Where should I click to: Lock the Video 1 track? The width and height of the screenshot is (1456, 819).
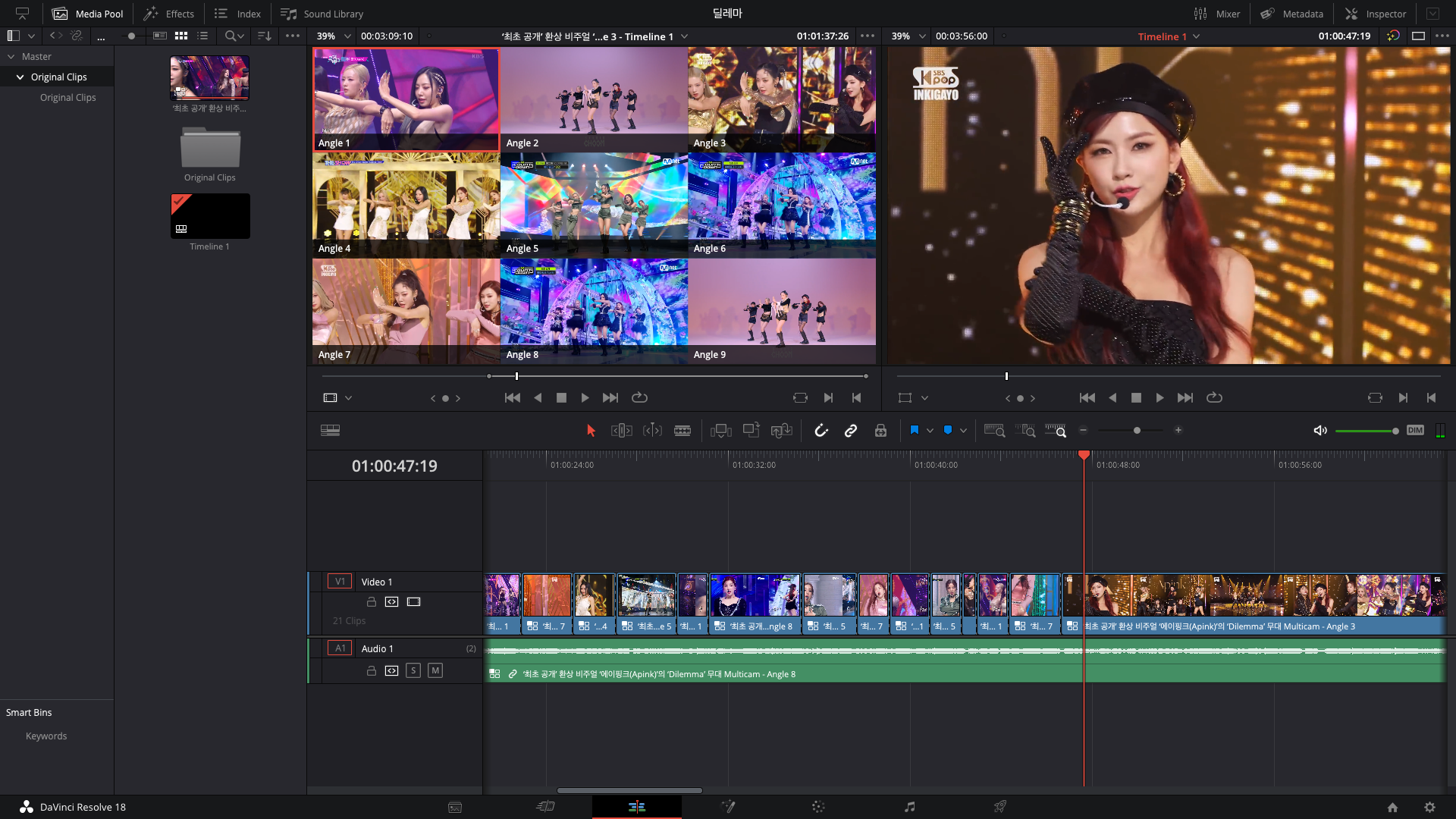pyautogui.click(x=372, y=602)
